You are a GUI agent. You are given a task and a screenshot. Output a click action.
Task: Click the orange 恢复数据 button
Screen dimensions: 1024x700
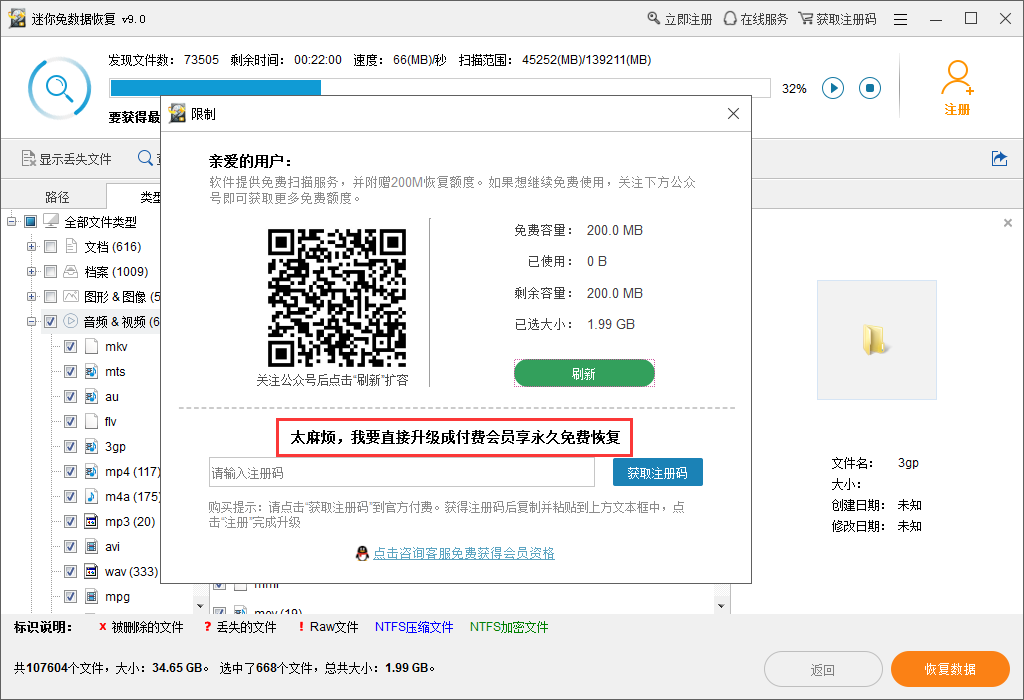950,669
